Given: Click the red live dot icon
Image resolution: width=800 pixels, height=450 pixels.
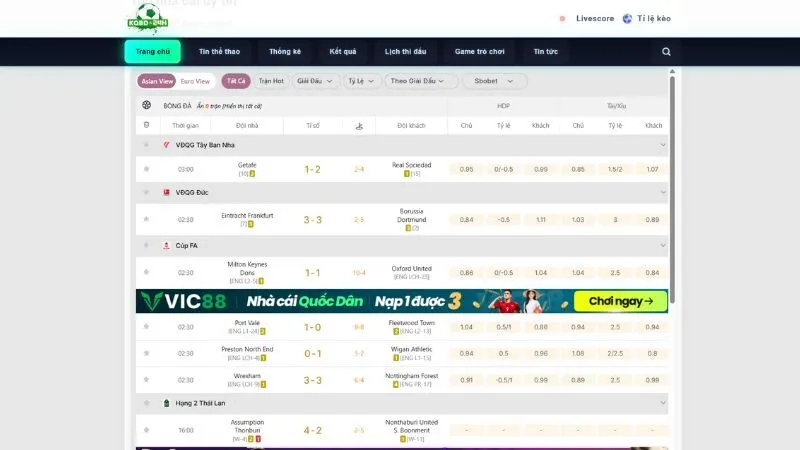Looking at the screenshot, I should (562, 18).
